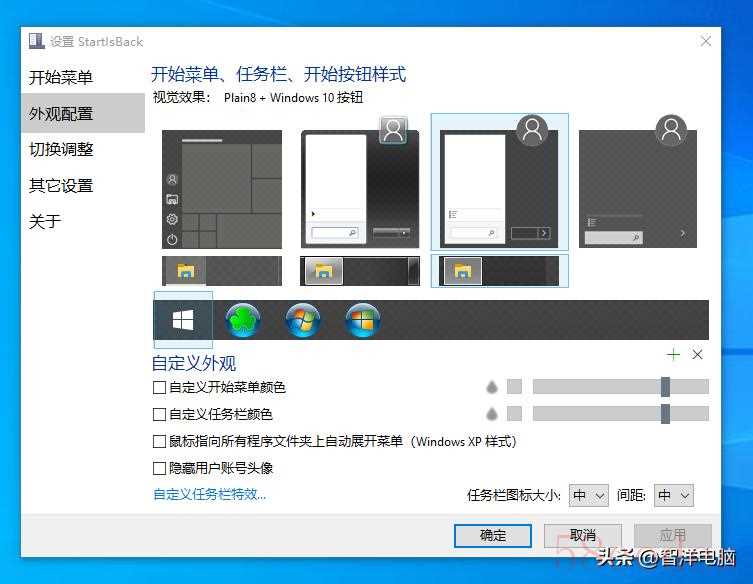Pick the Windows 7 taskbar style preview
This screenshot has width=753, height=584.
360,271
